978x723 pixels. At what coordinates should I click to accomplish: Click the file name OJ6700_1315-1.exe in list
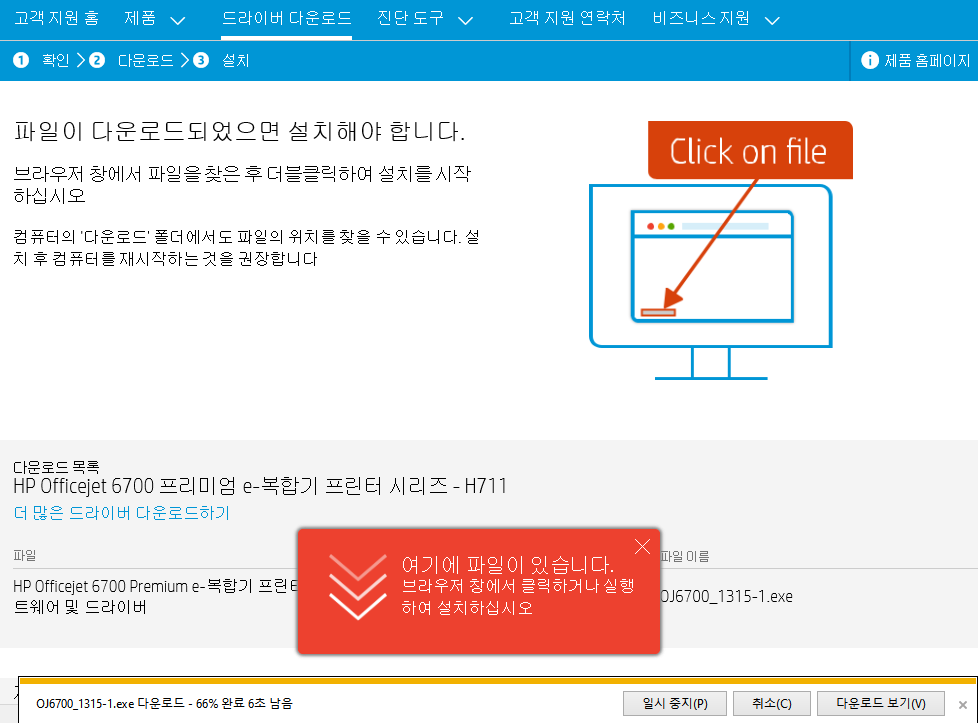[x=727, y=596]
